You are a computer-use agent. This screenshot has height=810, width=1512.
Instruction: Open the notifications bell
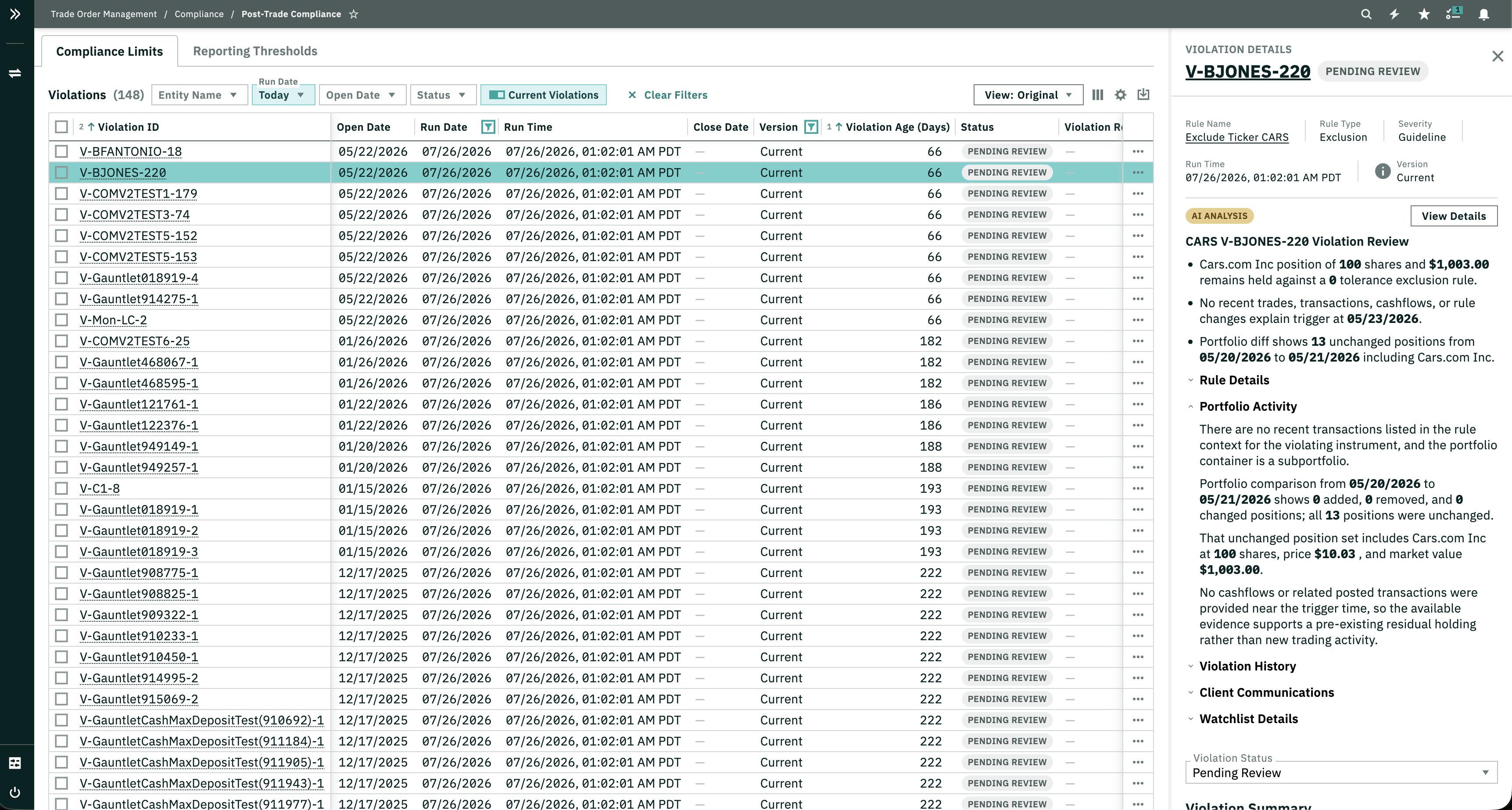(1484, 14)
